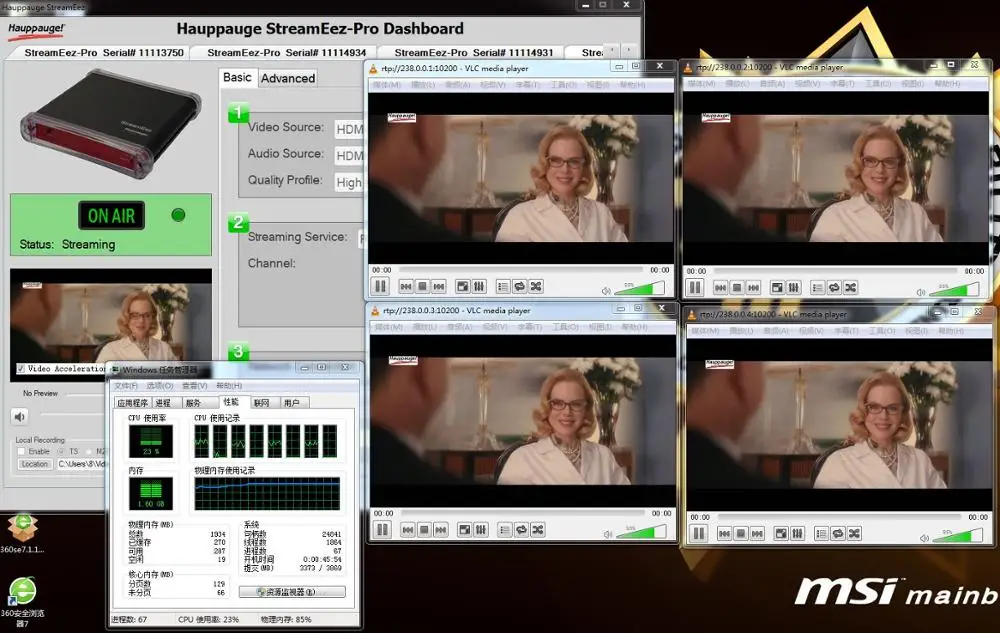Open the Audio Source dropdown

349,156
